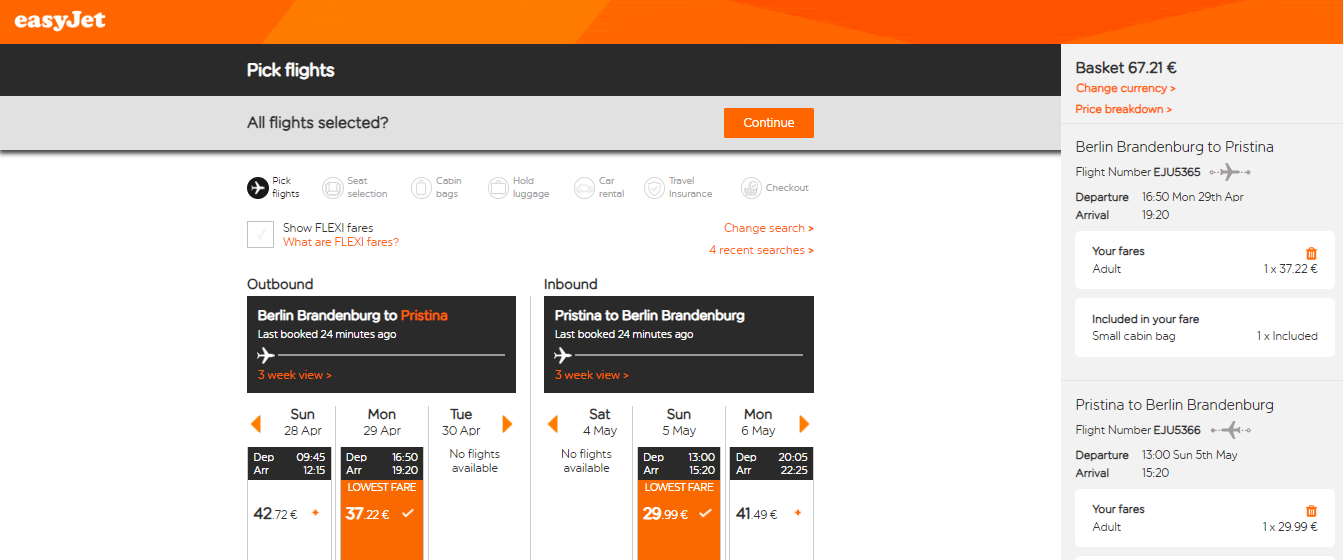The width and height of the screenshot is (1343, 560).
Task: Enable the Show FLEXI fares checkbox
Action: point(260,234)
